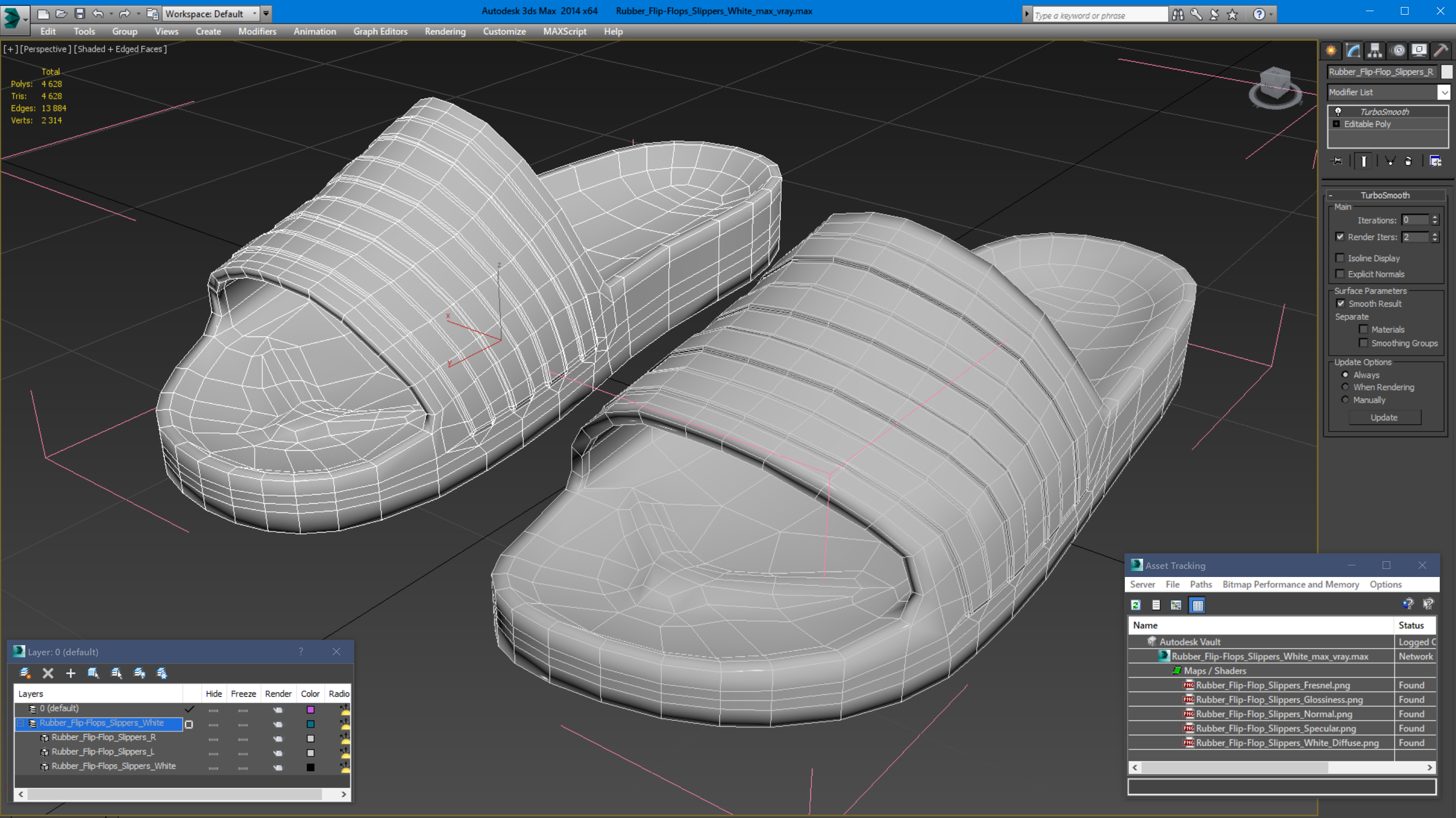1456x818 pixels.
Task: Click the teal color swatch of Rubber_Flip-Flops_Slippers_White layer
Action: 310,724
